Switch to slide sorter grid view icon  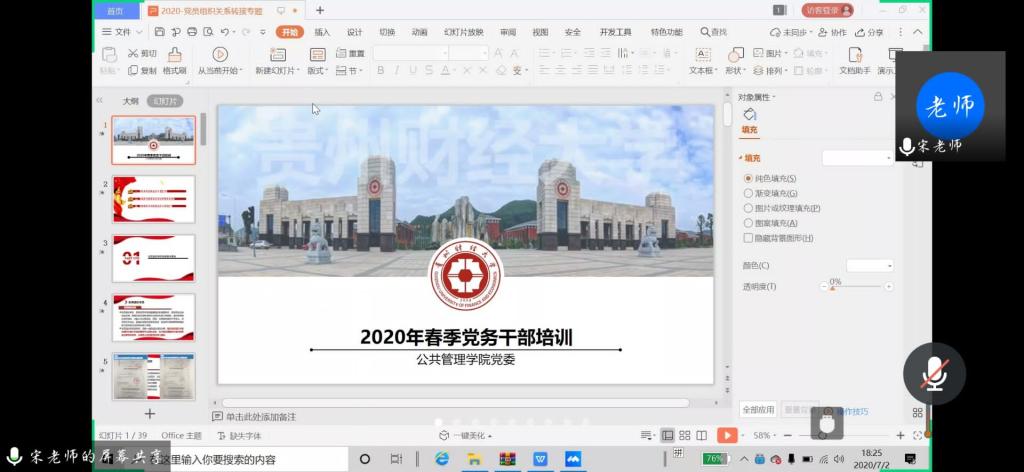point(684,435)
